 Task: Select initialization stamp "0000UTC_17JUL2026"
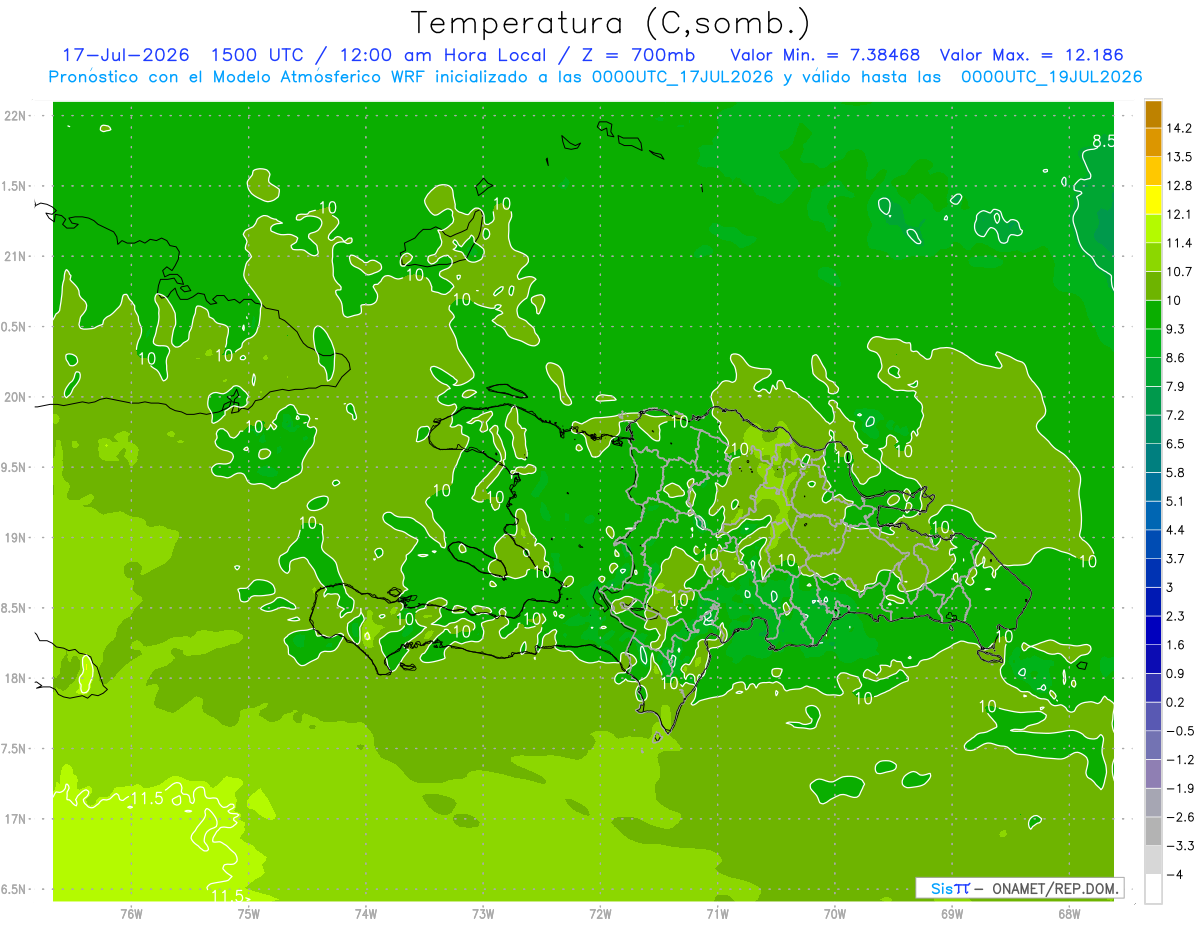coord(684,77)
